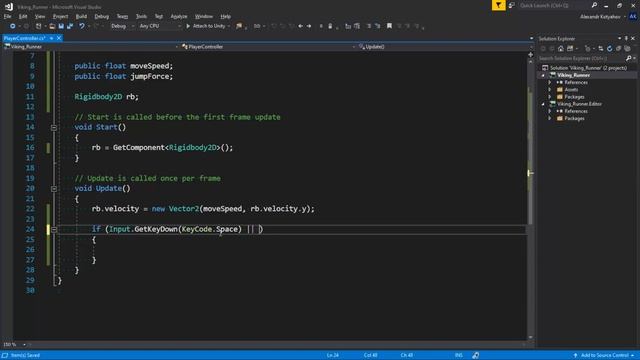Collapse the Viking_Runner project node
Screen dimensions: 640x360
point(543,76)
